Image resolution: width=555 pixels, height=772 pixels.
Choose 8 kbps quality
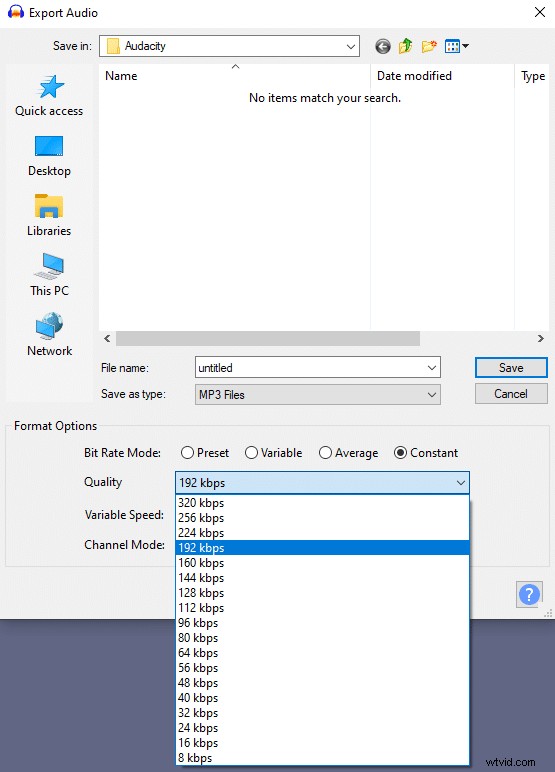tap(322, 758)
